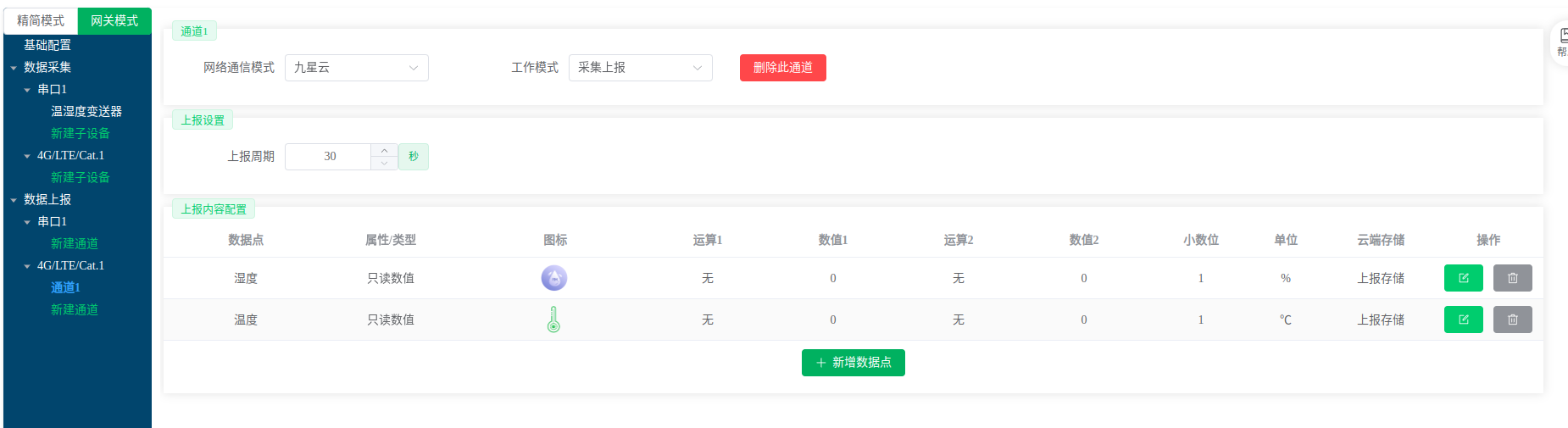This screenshot has width=1568, height=428.
Task: Collapse the 数据采集 tree node
Action: pos(14,68)
